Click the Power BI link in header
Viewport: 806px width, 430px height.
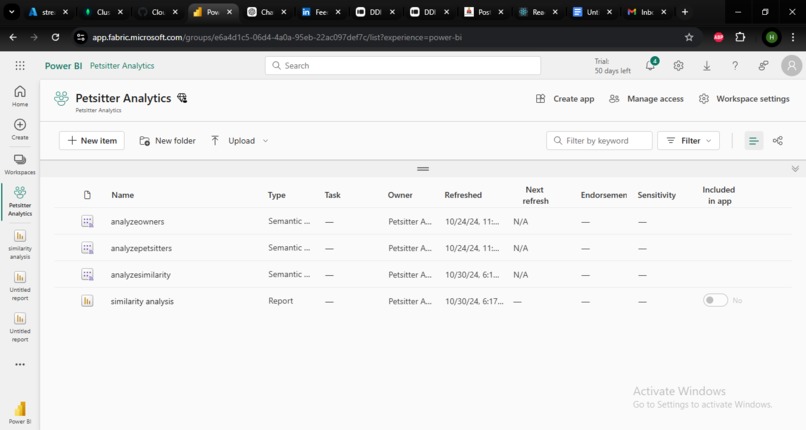[63, 66]
